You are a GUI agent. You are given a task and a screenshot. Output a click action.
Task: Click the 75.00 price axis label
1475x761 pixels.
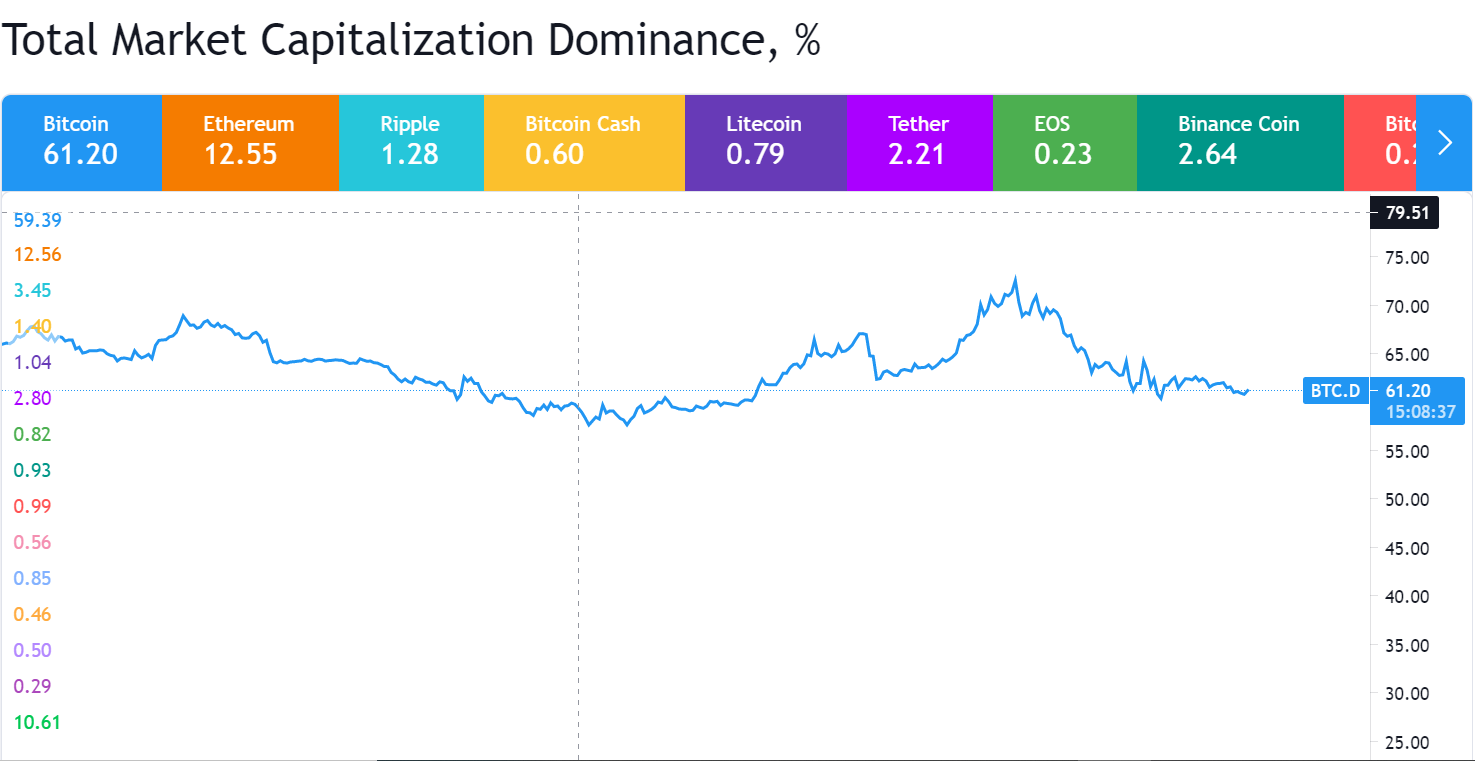pos(1407,258)
